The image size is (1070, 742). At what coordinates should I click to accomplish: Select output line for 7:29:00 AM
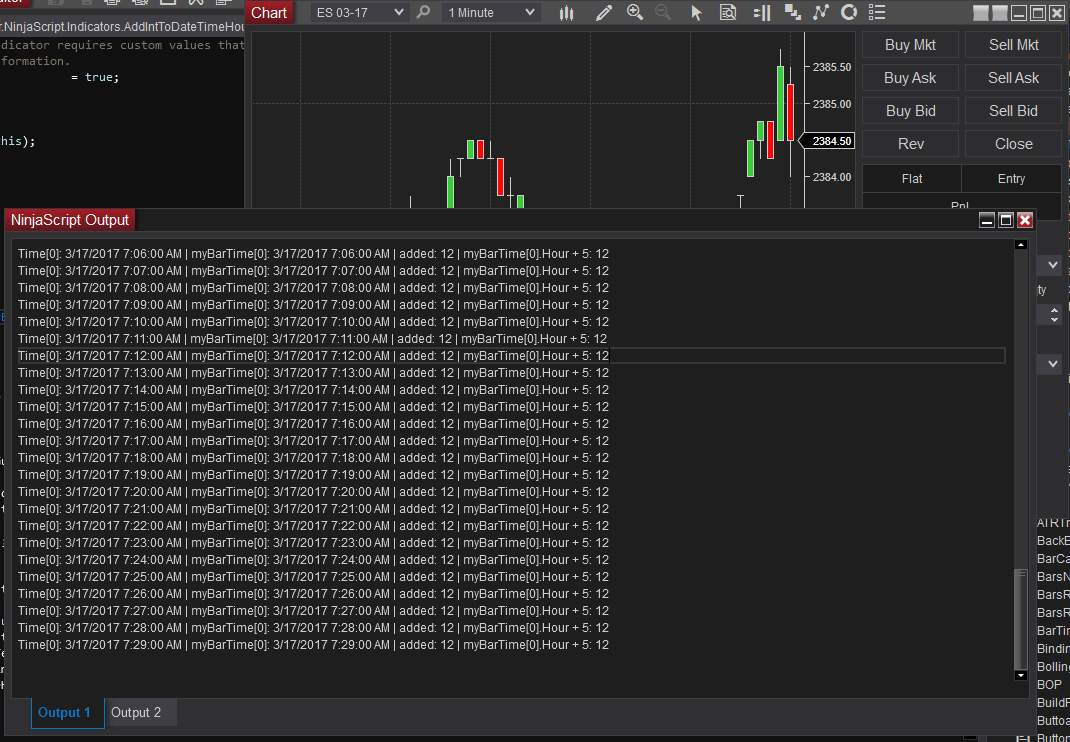tap(313, 644)
